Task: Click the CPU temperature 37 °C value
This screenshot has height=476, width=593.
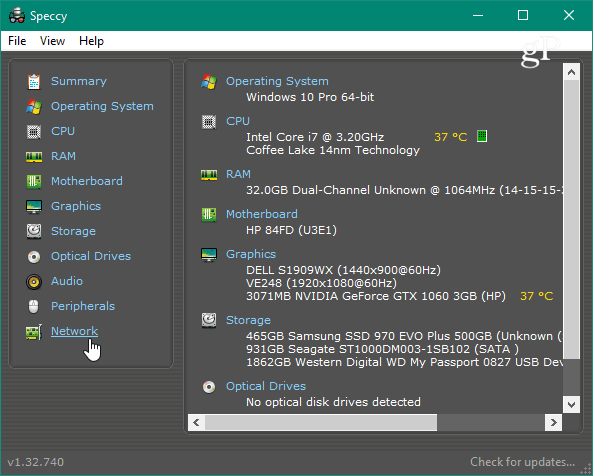Action: (450, 137)
